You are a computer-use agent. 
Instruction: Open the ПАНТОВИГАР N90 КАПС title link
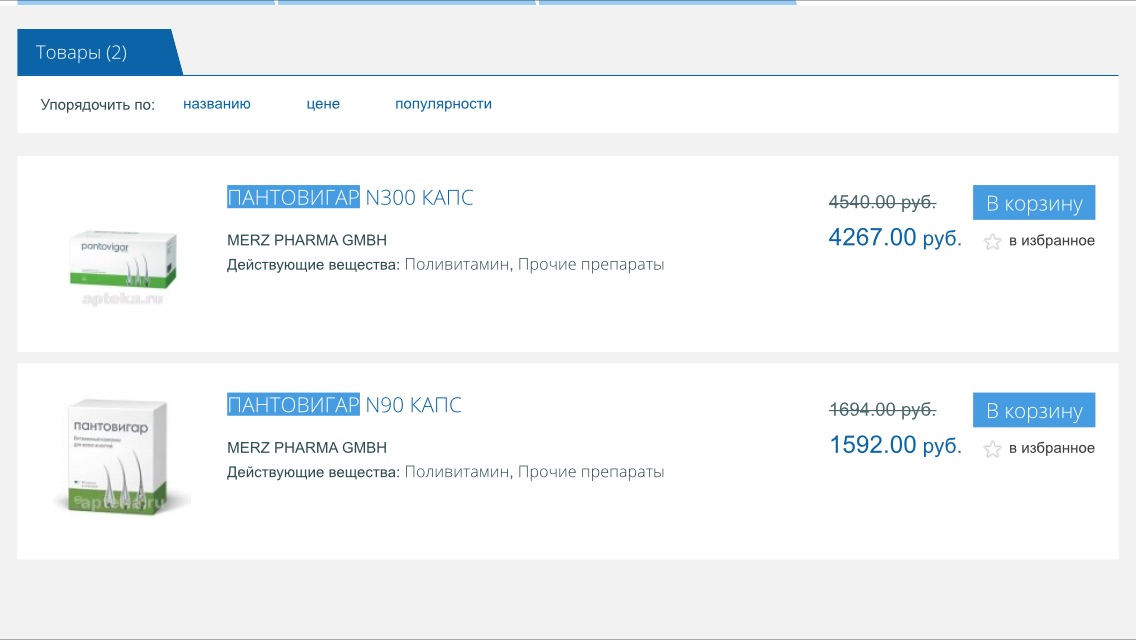point(344,405)
